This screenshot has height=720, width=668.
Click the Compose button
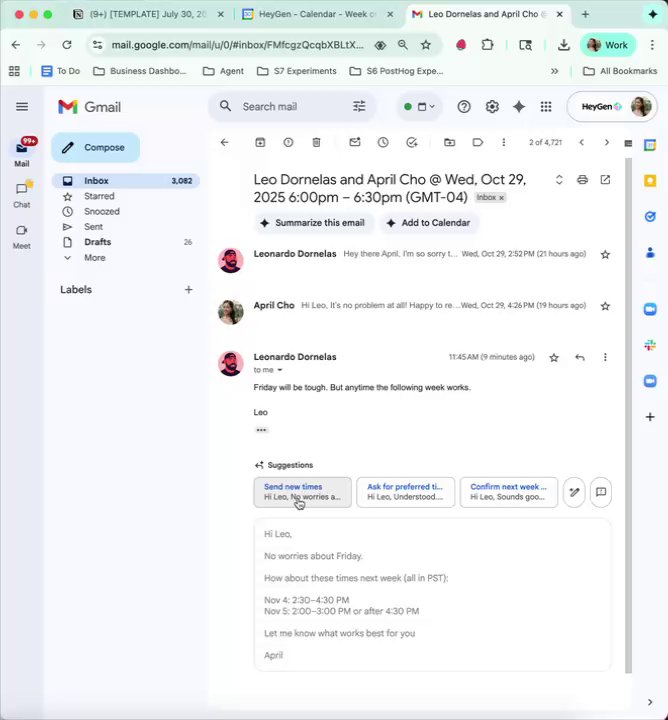pos(95,147)
